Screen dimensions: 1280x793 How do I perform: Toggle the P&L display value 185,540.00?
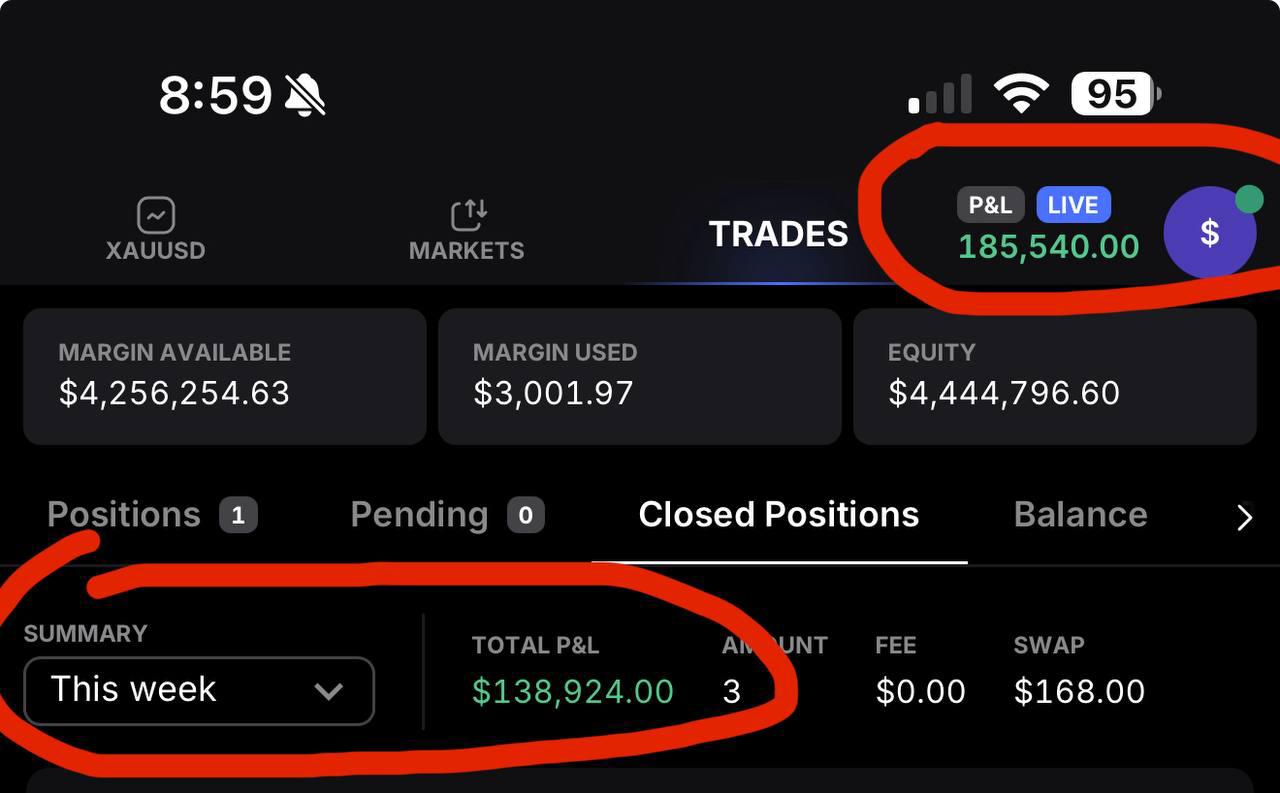(x=1048, y=247)
